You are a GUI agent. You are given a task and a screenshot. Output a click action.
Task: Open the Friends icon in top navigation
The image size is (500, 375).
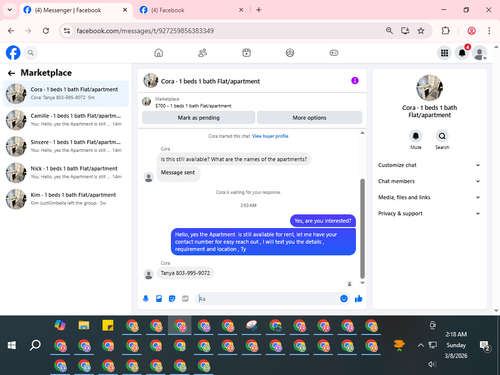(202, 53)
